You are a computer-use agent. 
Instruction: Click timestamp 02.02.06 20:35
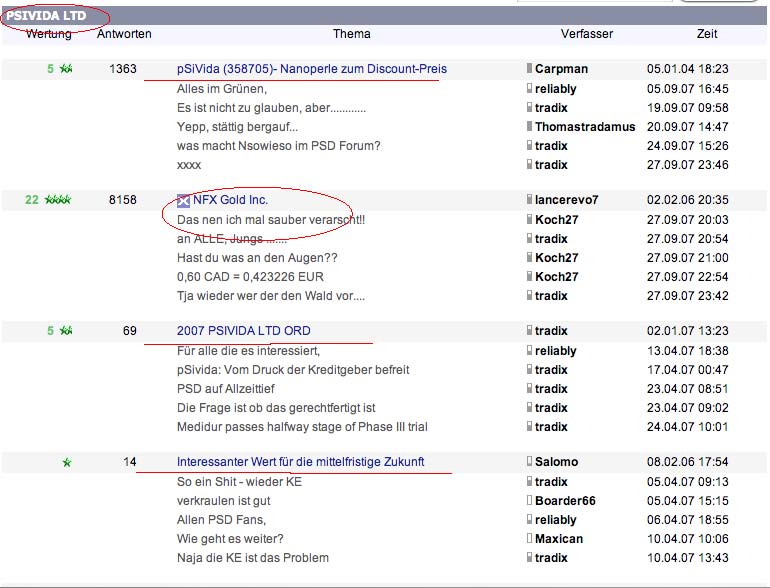(688, 200)
